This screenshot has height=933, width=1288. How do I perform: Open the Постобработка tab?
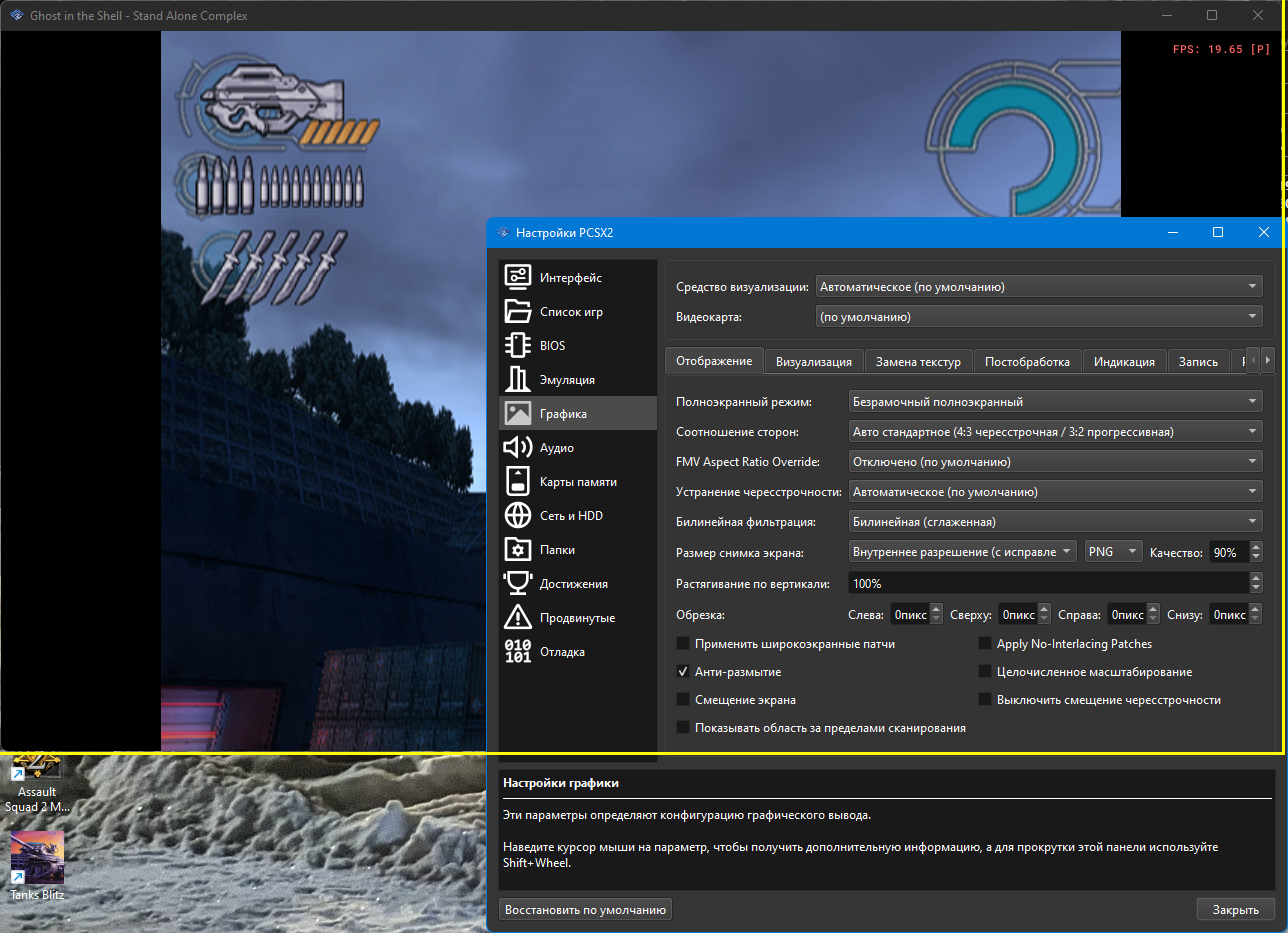coord(1027,362)
